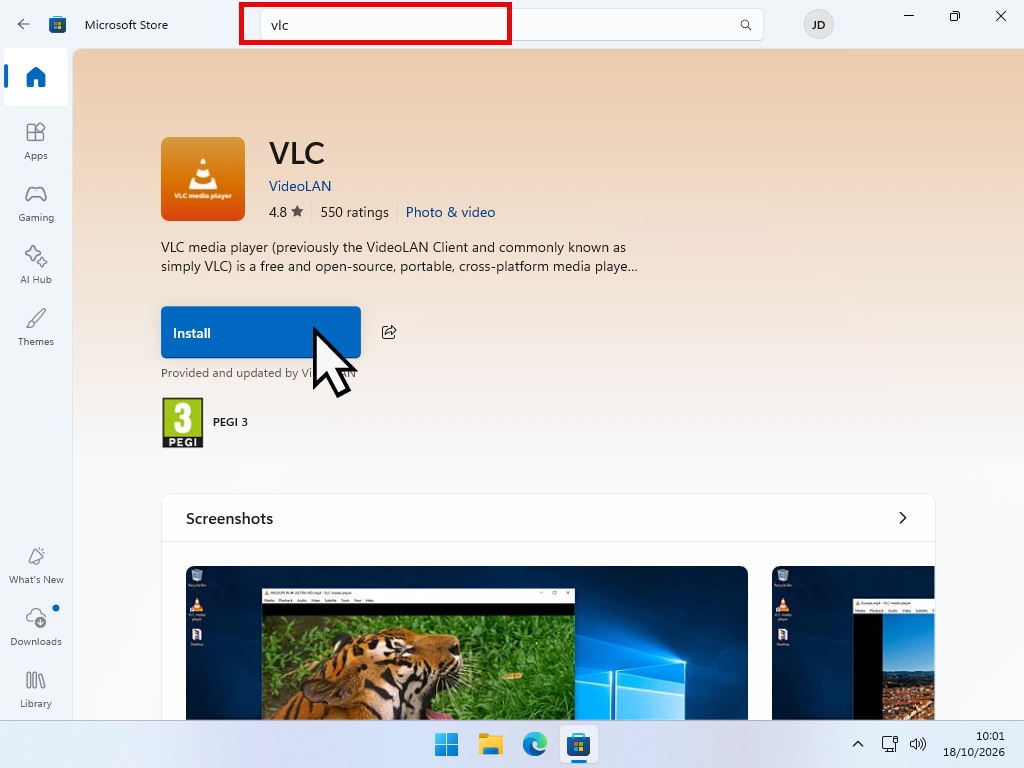Show What's New in sidebar
Image resolution: width=1024 pixels, height=768 pixels.
36,566
